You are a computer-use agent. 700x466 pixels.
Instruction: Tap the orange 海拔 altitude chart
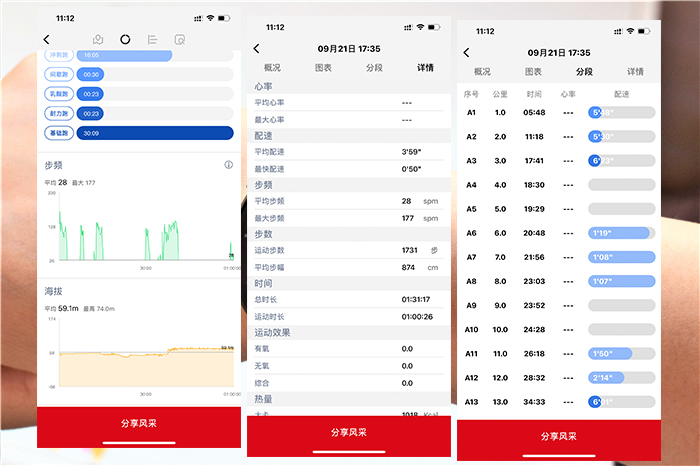tap(146, 353)
